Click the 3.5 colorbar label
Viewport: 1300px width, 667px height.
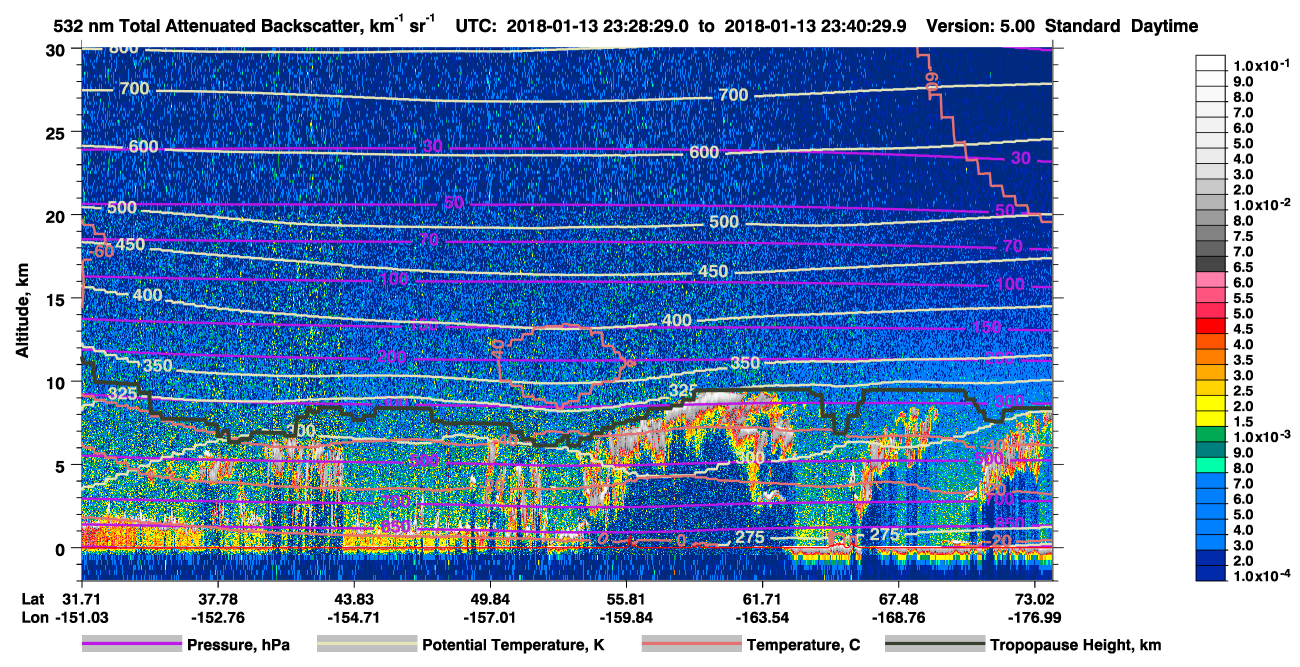(x=1244, y=359)
